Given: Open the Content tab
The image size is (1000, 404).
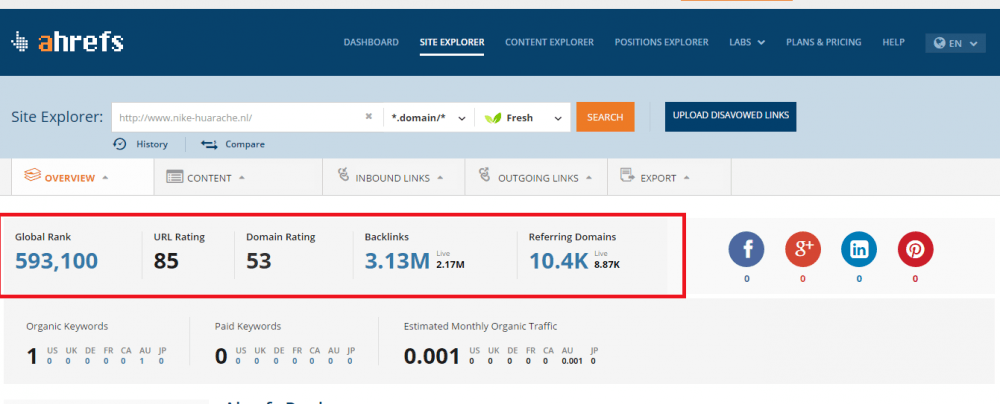Looking at the screenshot, I should [x=239, y=177].
